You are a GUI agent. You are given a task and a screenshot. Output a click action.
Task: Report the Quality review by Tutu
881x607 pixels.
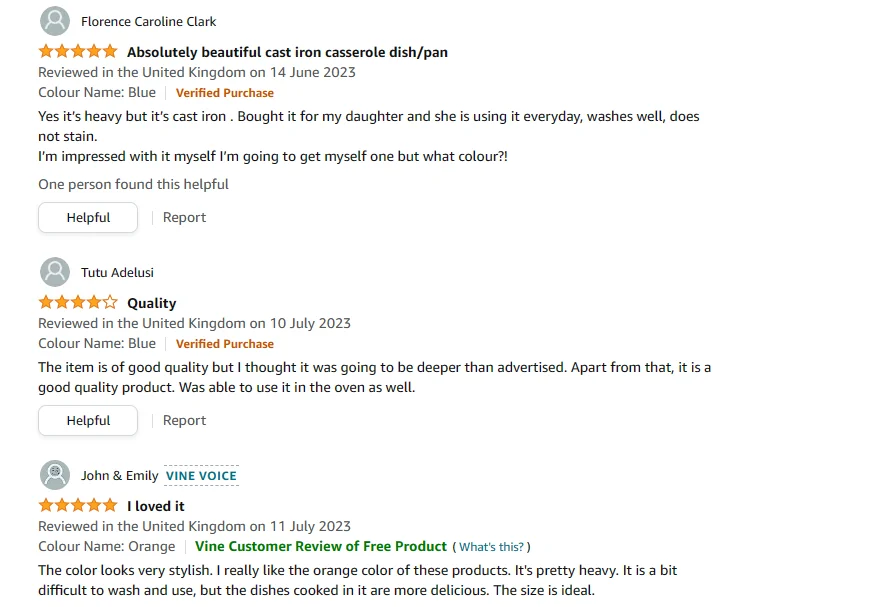[184, 420]
